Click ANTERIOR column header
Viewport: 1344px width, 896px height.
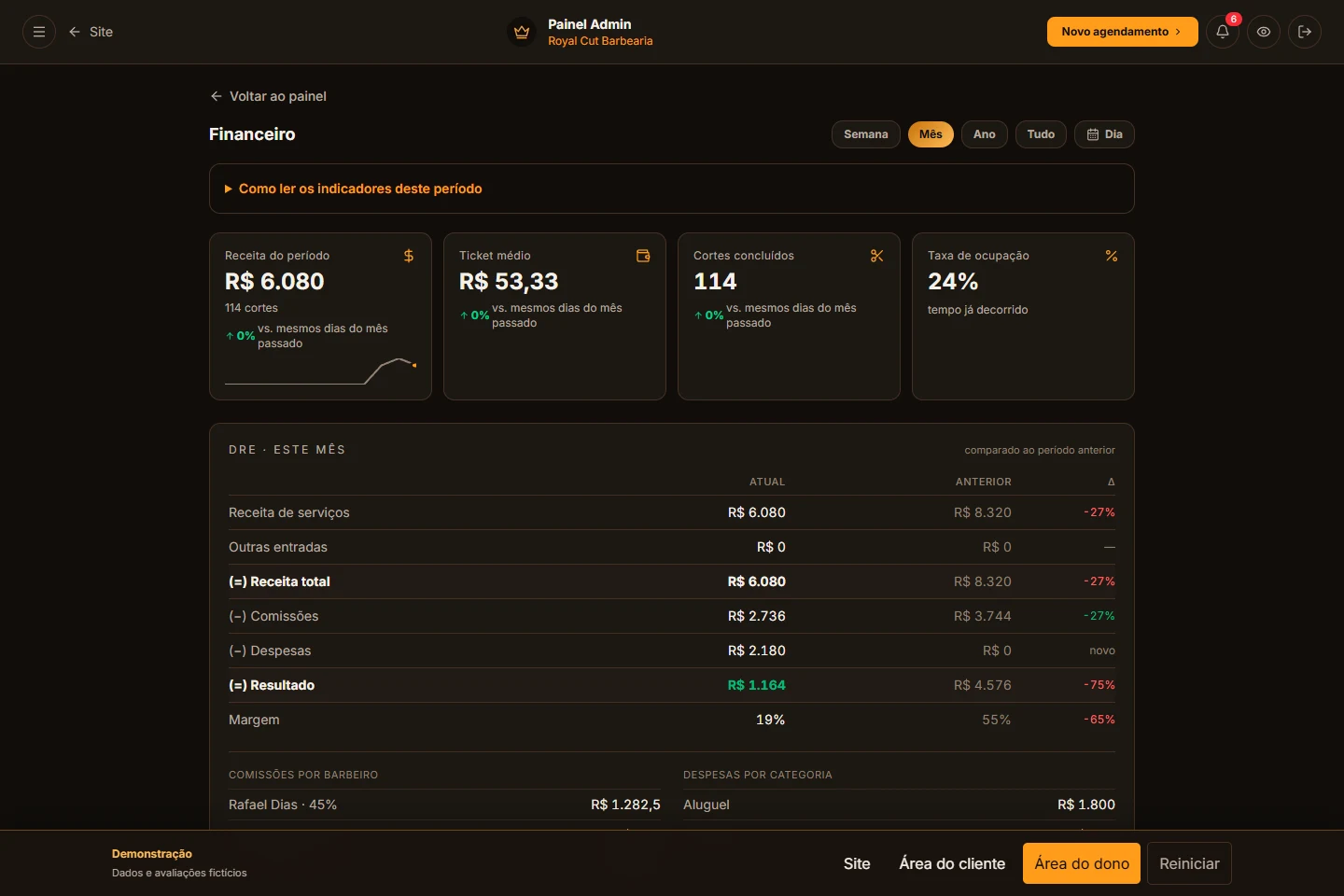click(x=984, y=482)
